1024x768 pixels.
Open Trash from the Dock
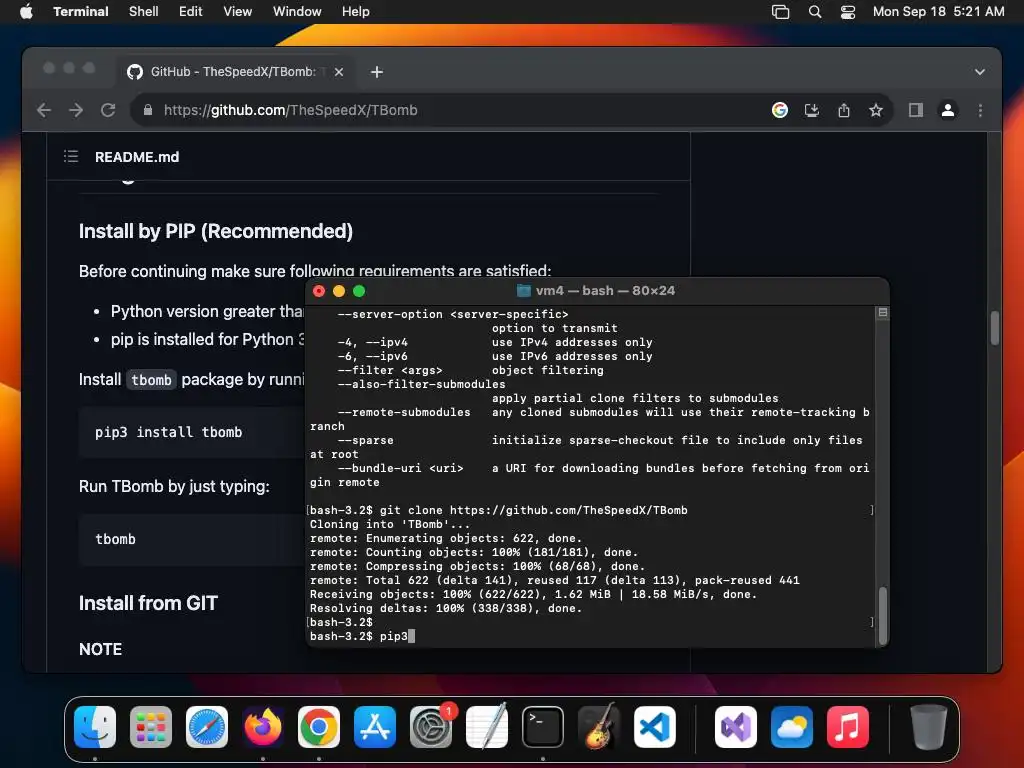pyautogui.click(x=928, y=727)
